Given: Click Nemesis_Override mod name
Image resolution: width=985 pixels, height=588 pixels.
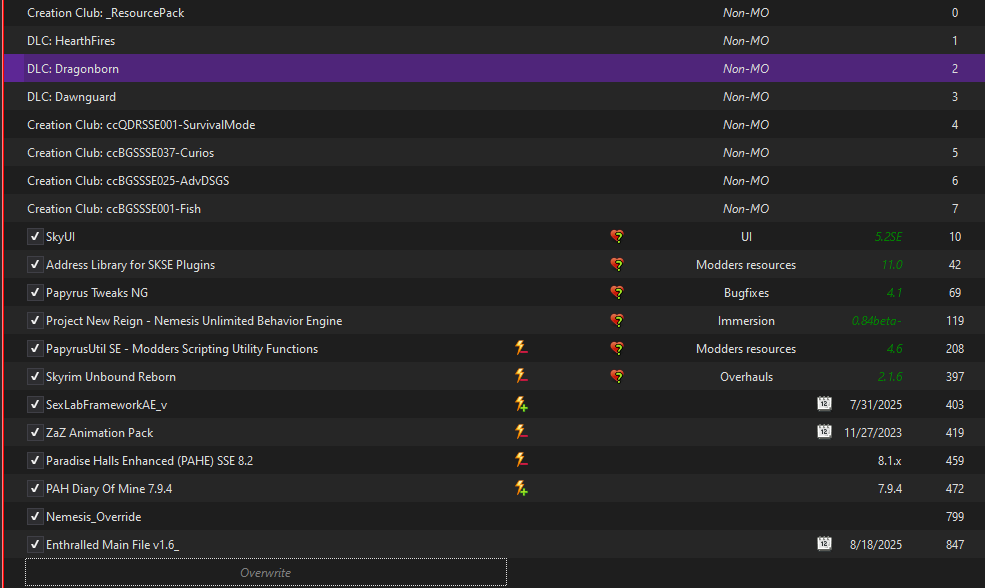Looking at the screenshot, I should click(x=94, y=517).
